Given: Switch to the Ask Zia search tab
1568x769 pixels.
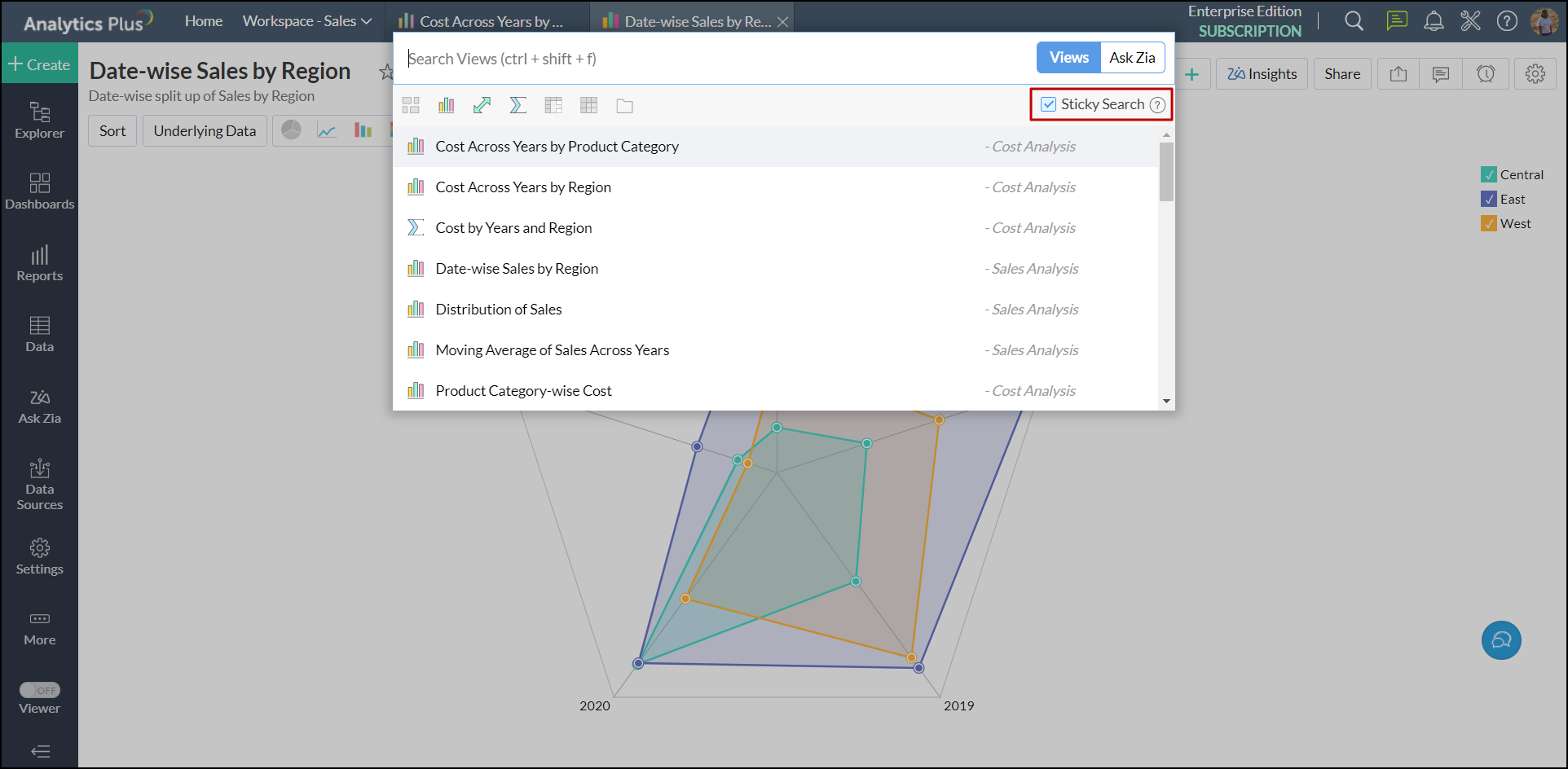Looking at the screenshot, I should click(1132, 58).
